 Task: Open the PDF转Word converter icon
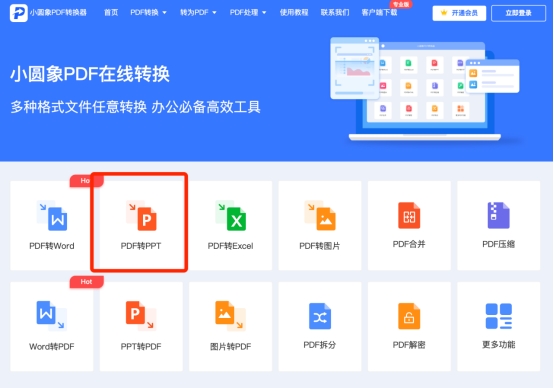tap(52, 216)
